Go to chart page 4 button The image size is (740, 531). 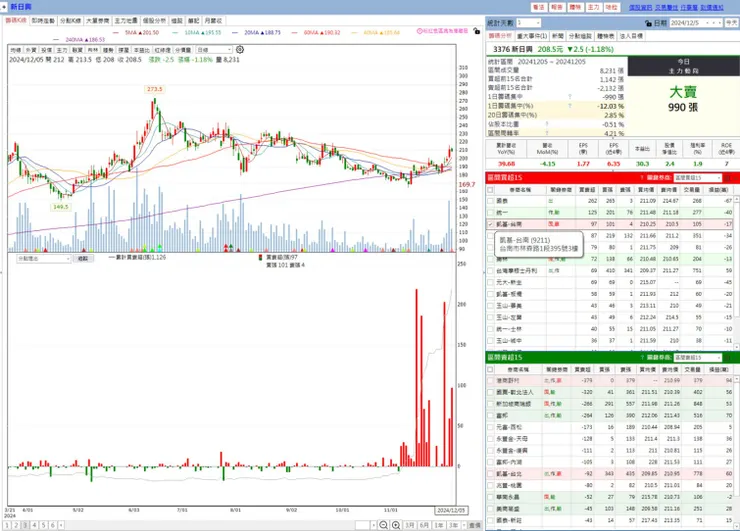[34, 525]
